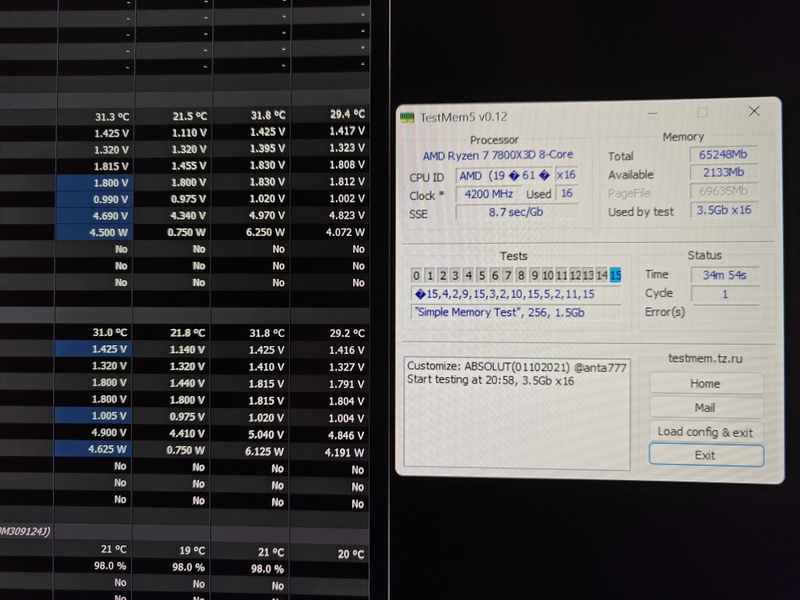
Task: Open the testmem.tz.ru link
Action: [x=705, y=358]
